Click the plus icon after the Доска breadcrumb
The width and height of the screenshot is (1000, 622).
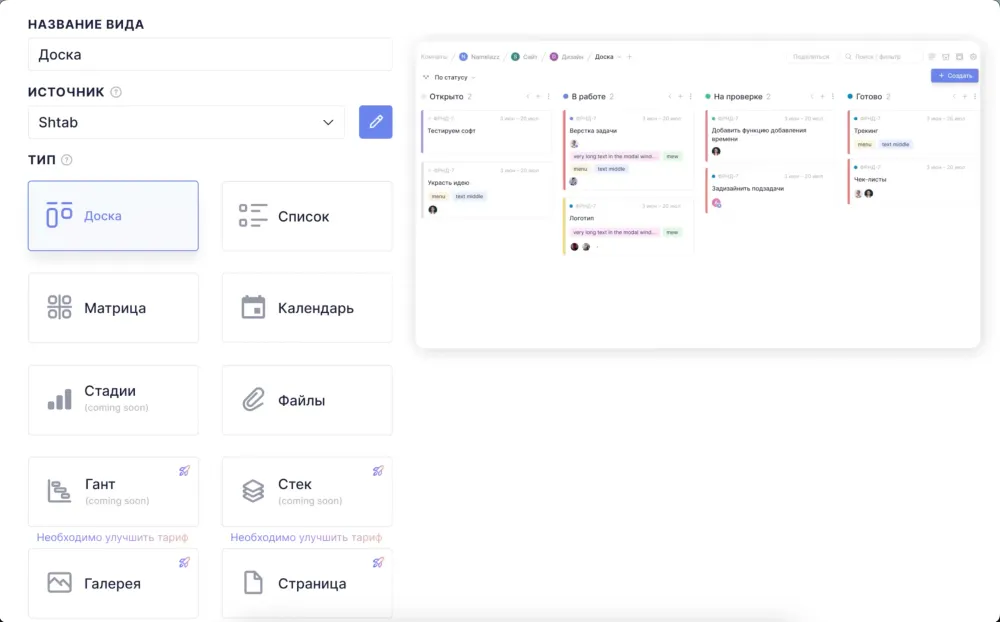coord(629,57)
